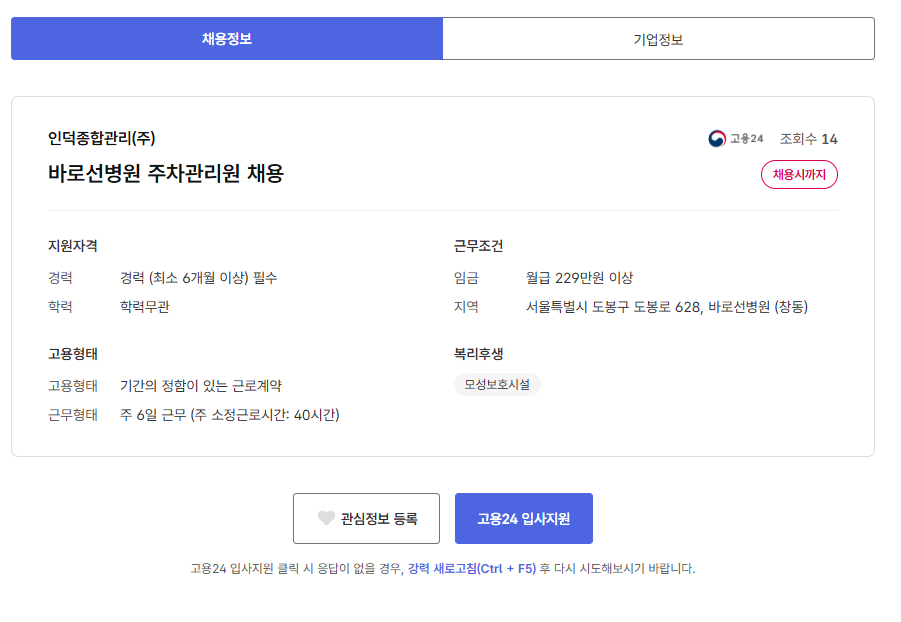The width and height of the screenshot is (901, 622).
Task: Click the 복리후생 section heading
Action: point(478,354)
